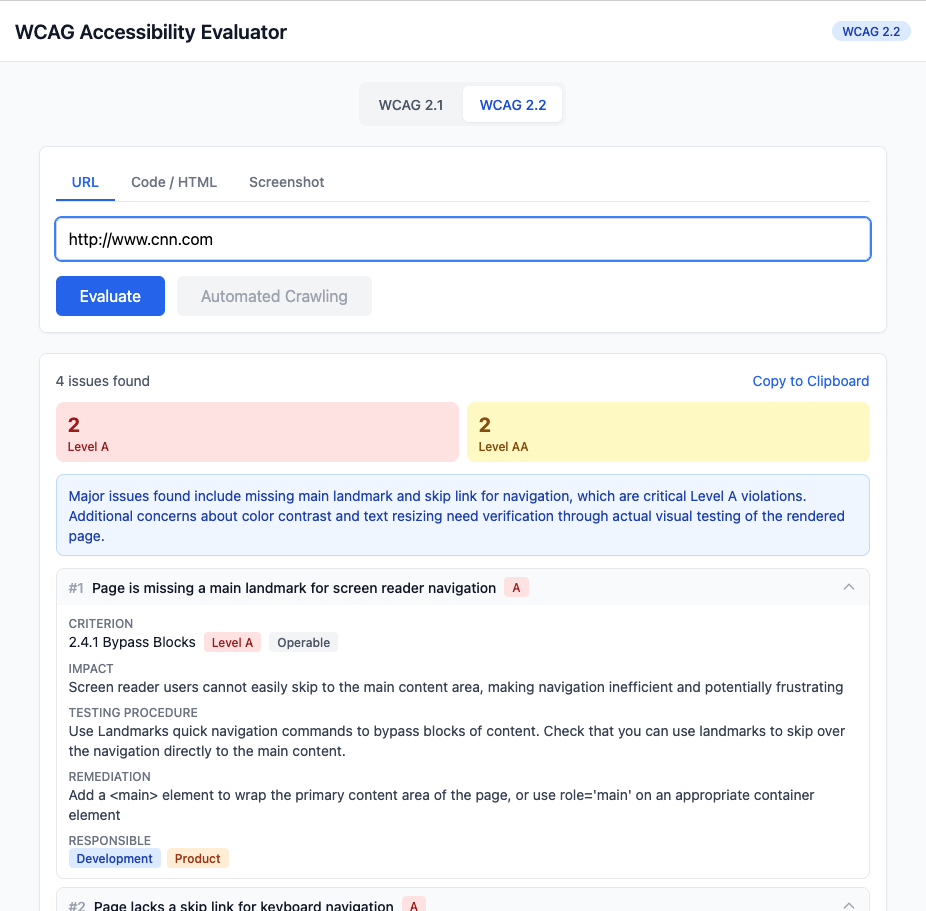Click the red Level A summary card
Viewport: 926px width, 911px height.
tap(257, 432)
